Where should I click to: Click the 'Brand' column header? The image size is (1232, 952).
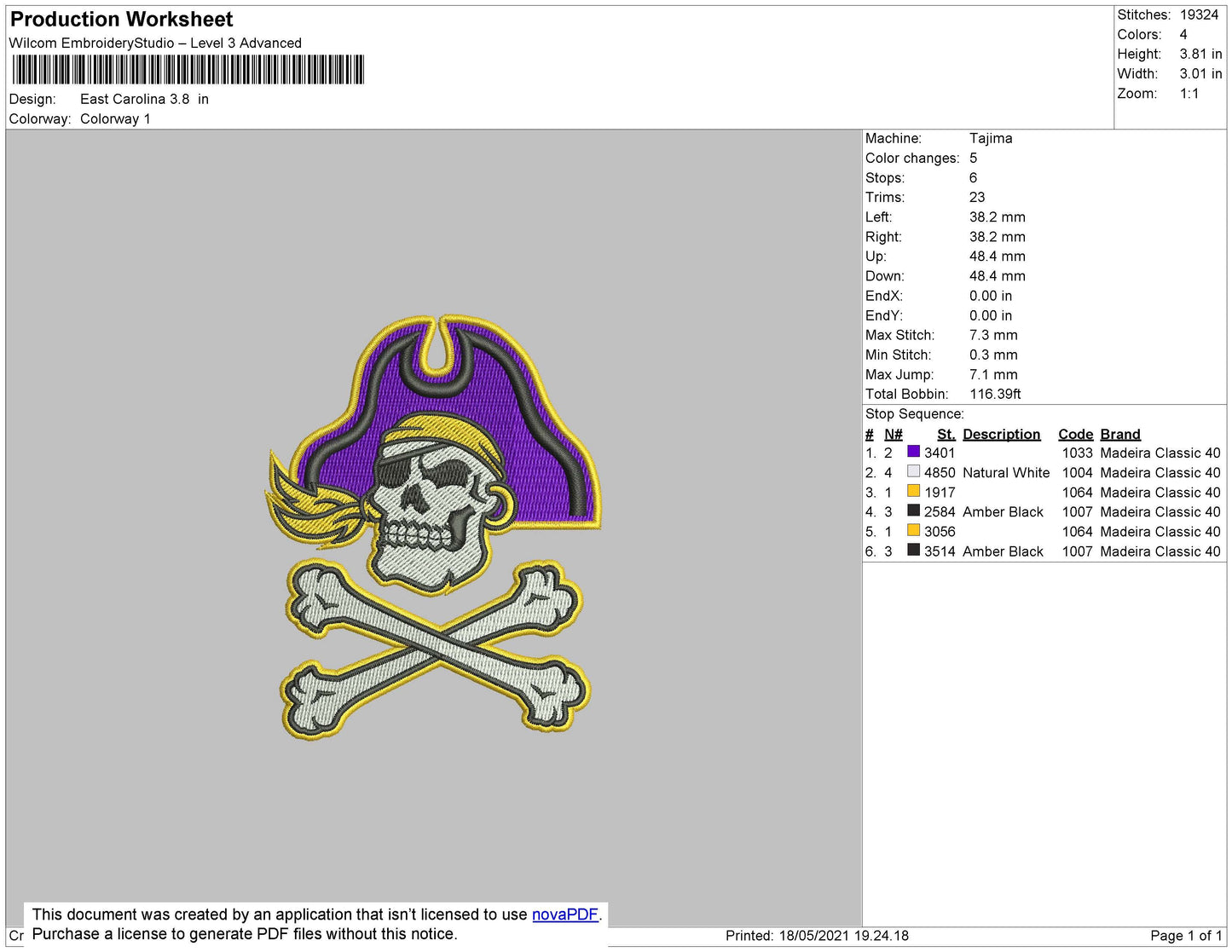(1120, 434)
